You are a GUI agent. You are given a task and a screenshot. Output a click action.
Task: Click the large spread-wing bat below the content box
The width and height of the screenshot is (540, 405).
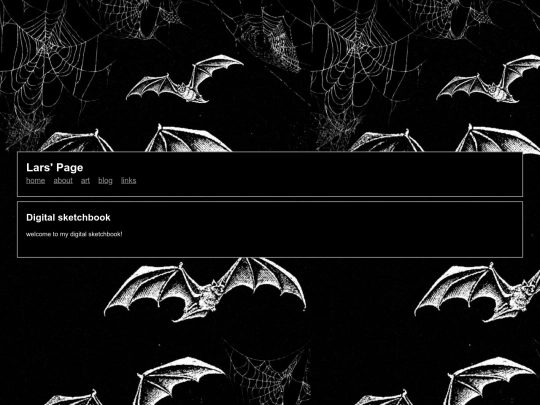point(205,290)
